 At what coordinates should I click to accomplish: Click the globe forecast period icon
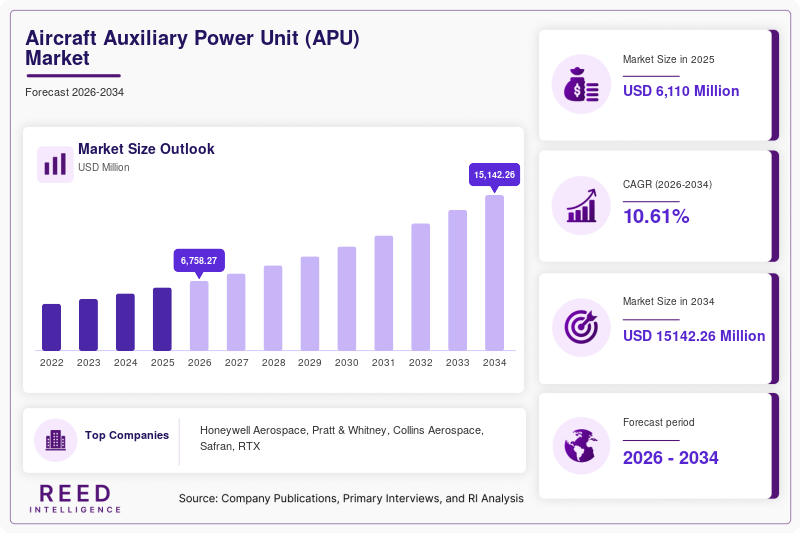tap(581, 446)
